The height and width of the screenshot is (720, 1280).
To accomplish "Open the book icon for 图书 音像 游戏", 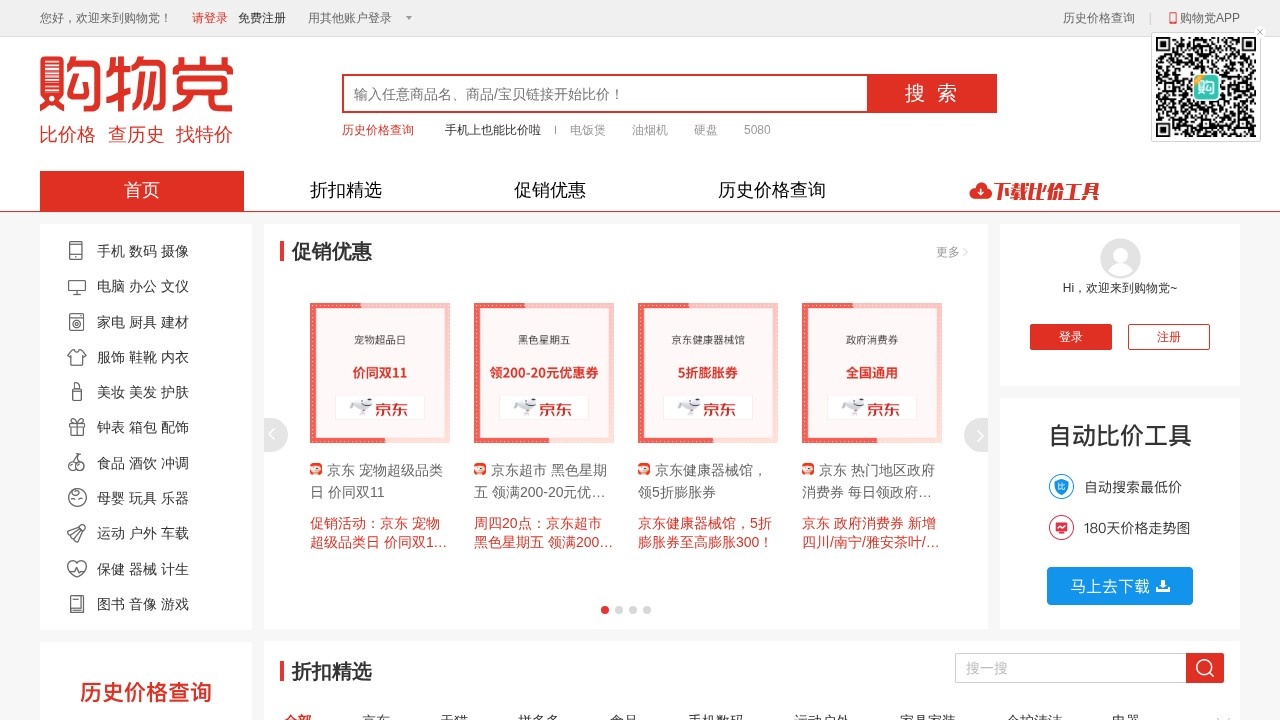I will 77,604.
